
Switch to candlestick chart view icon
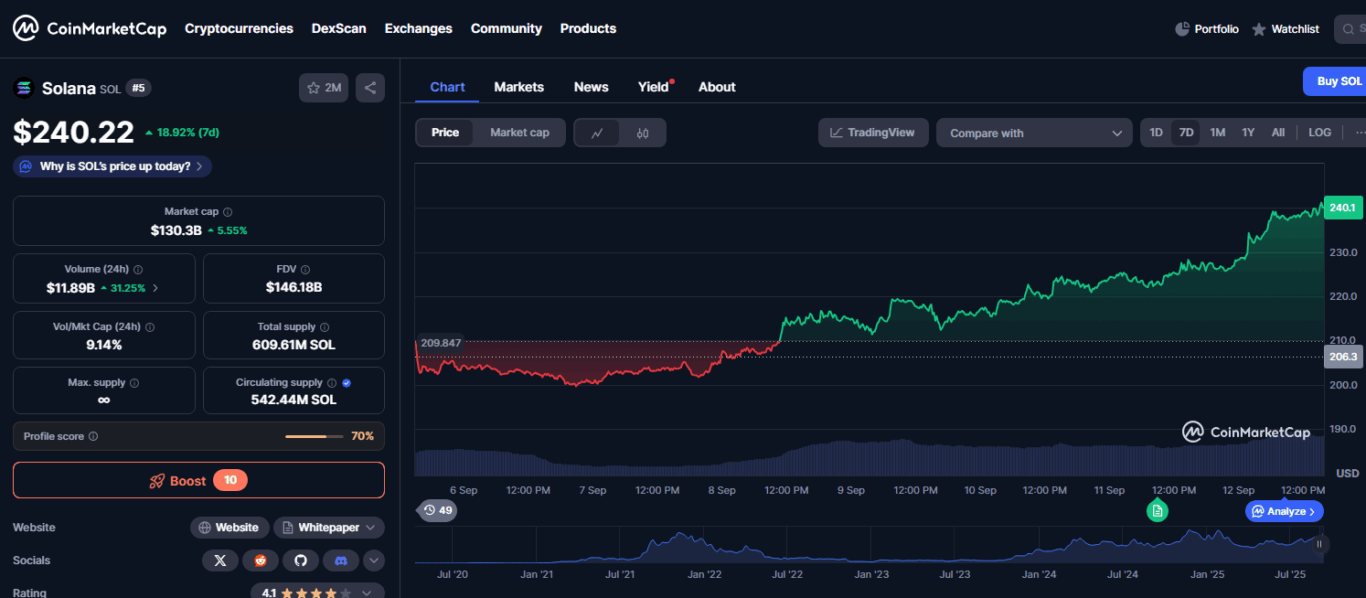pos(643,133)
